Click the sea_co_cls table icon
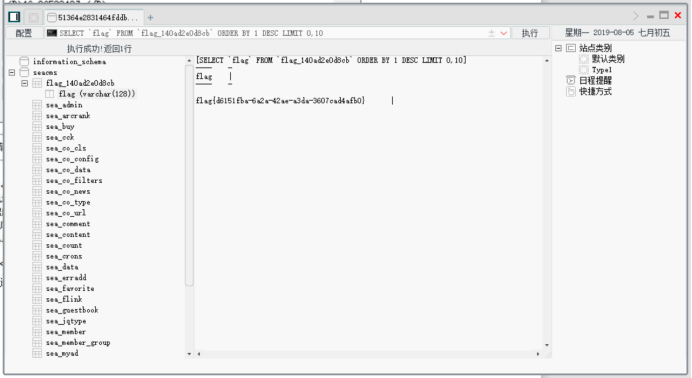 (x=37, y=148)
